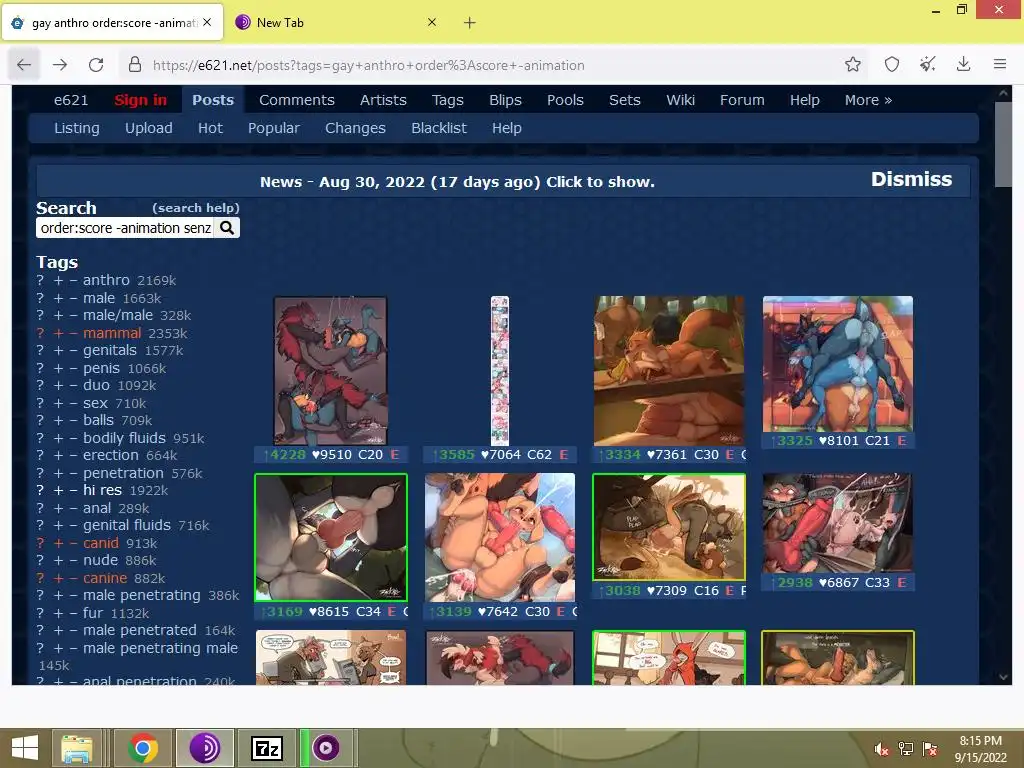Click the anthro tag name link
The height and width of the screenshot is (768, 1024).
tap(106, 280)
